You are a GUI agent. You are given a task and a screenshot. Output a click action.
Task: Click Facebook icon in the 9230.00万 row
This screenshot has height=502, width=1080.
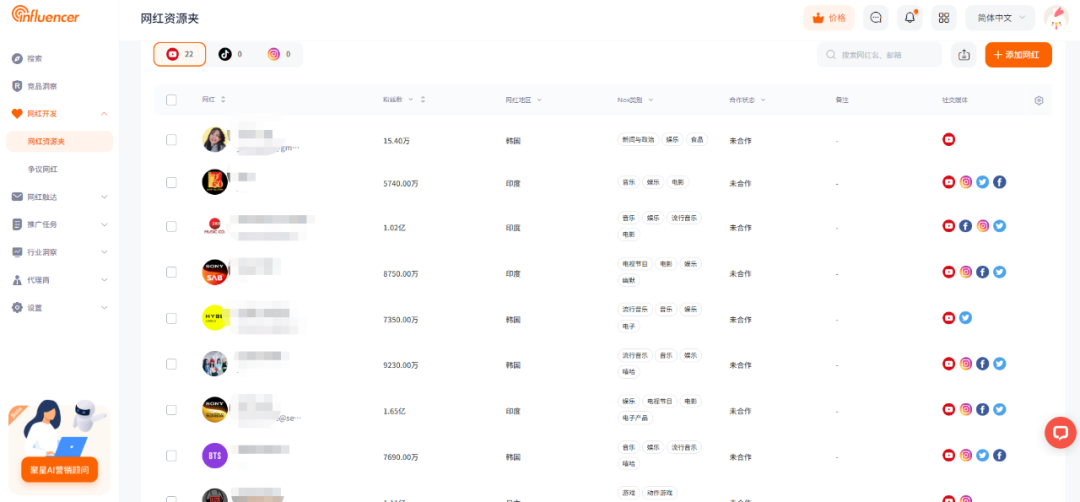(x=982, y=364)
